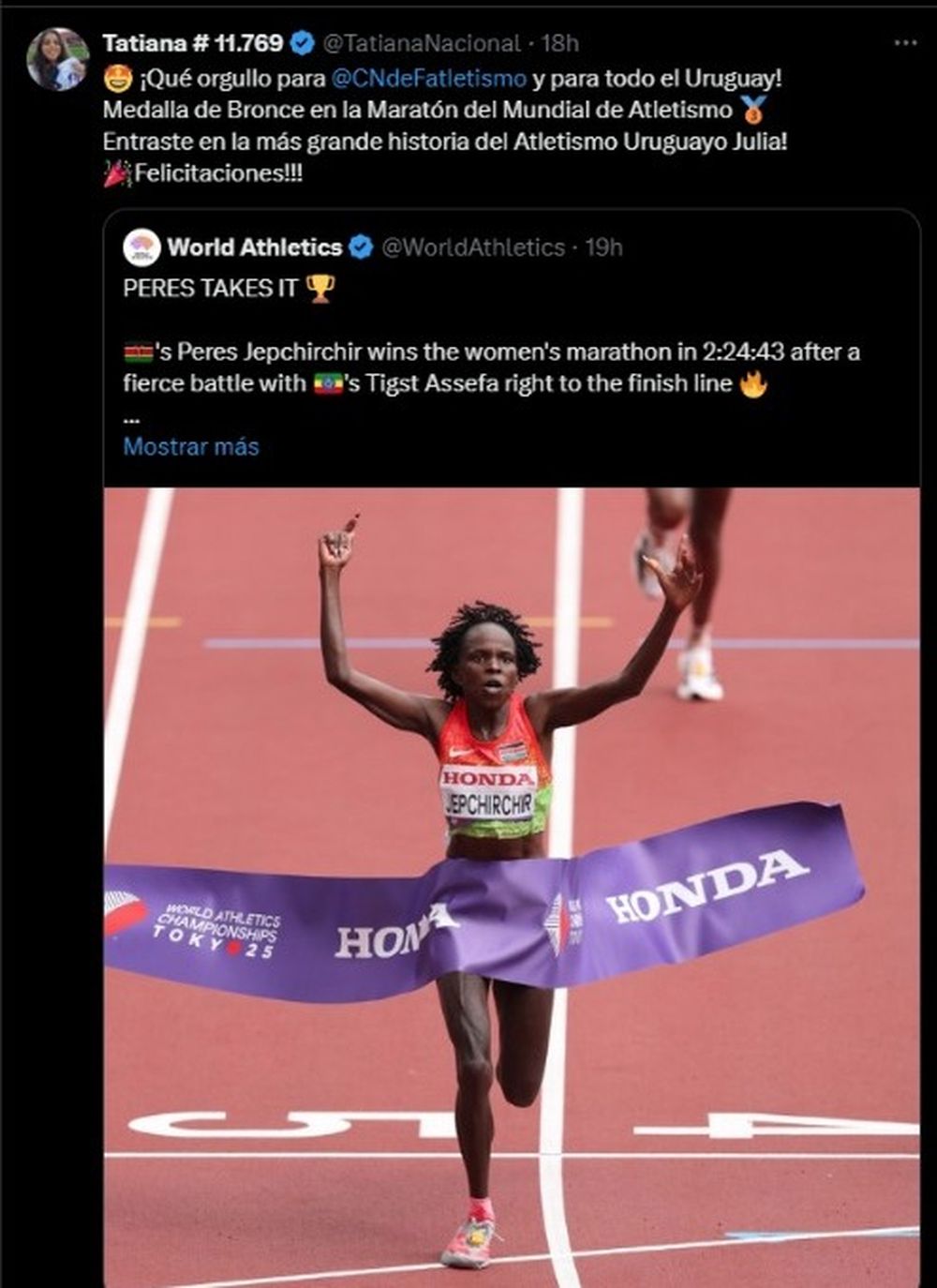Open quoted tweet text PERES TAKES IT
Viewport: 937px width, 1288px height.
pos(210,288)
